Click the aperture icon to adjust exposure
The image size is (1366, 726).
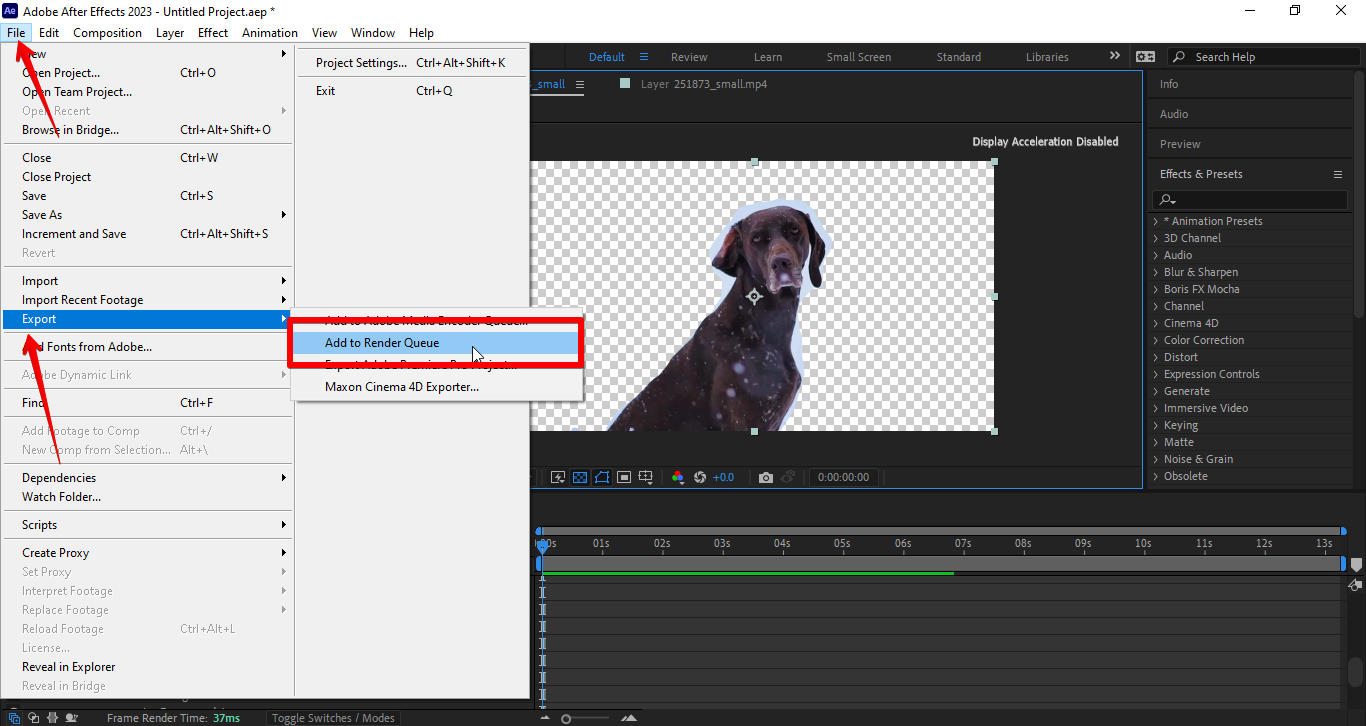point(701,477)
